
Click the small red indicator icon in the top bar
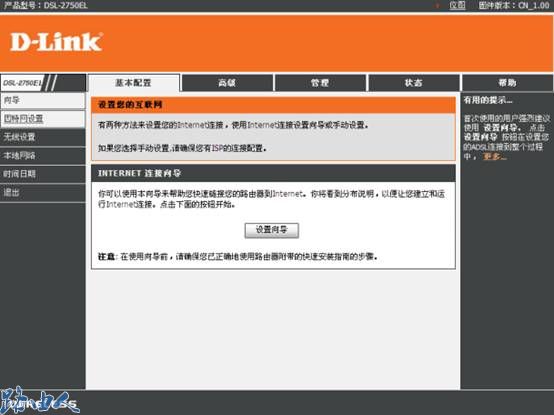coord(438,5)
